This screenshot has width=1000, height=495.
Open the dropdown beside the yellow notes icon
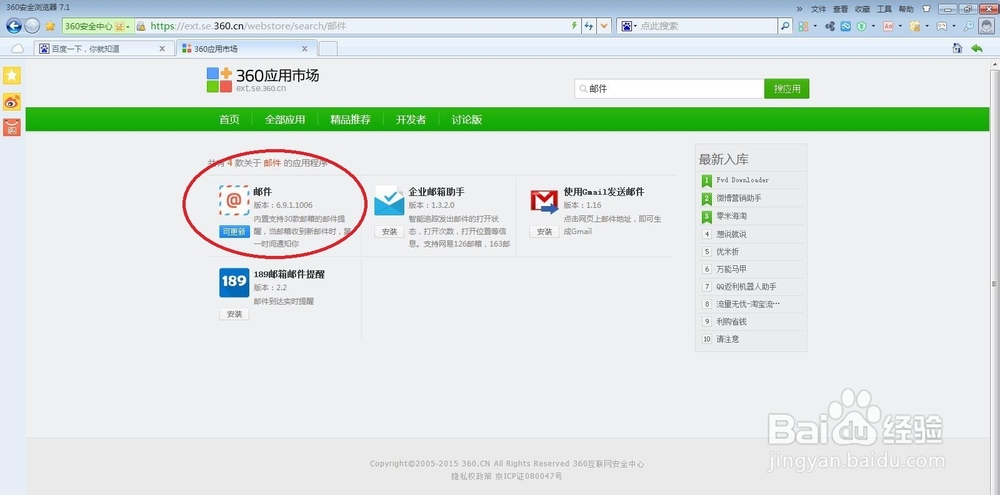pos(927,26)
